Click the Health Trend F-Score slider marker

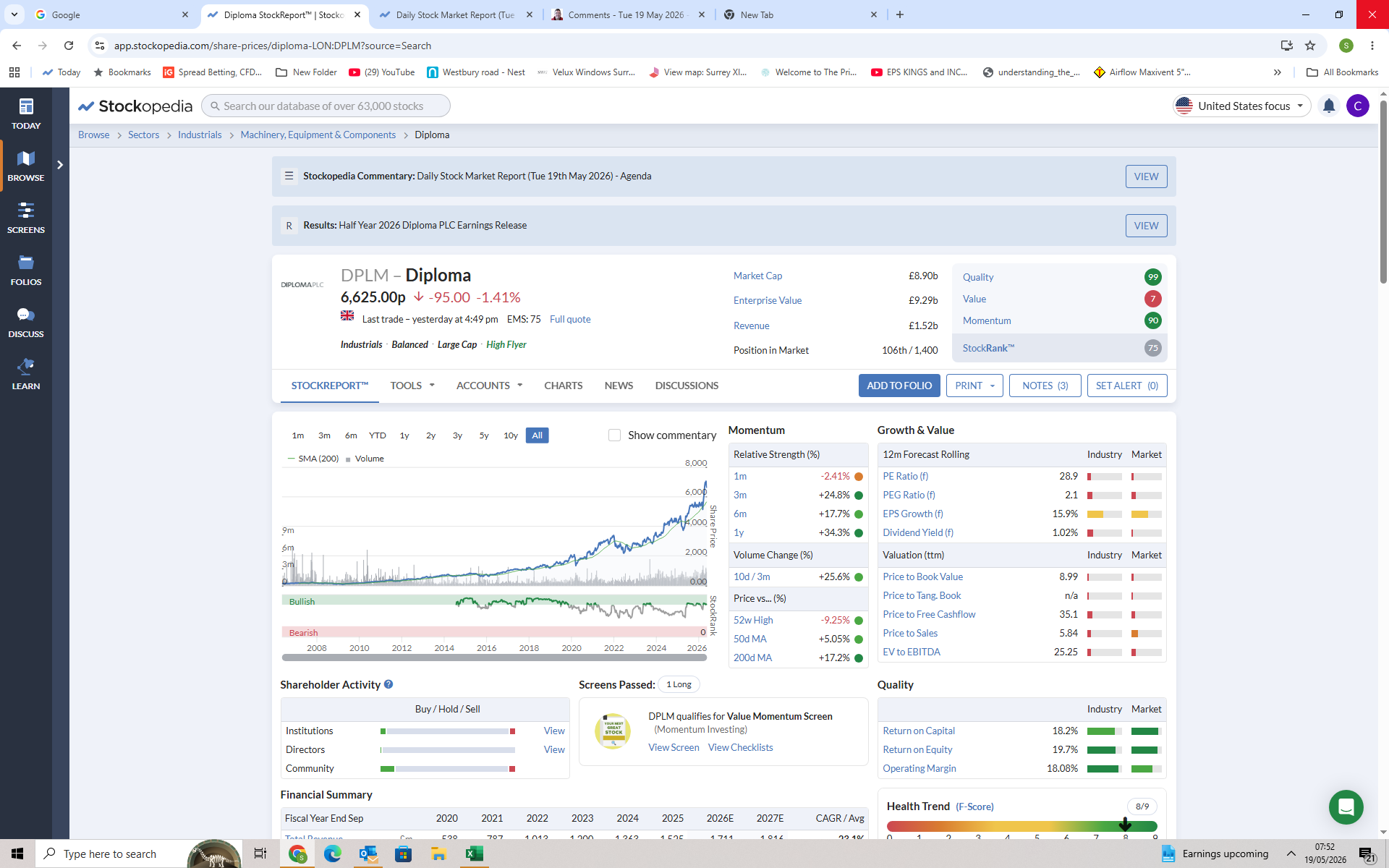(x=1125, y=824)
